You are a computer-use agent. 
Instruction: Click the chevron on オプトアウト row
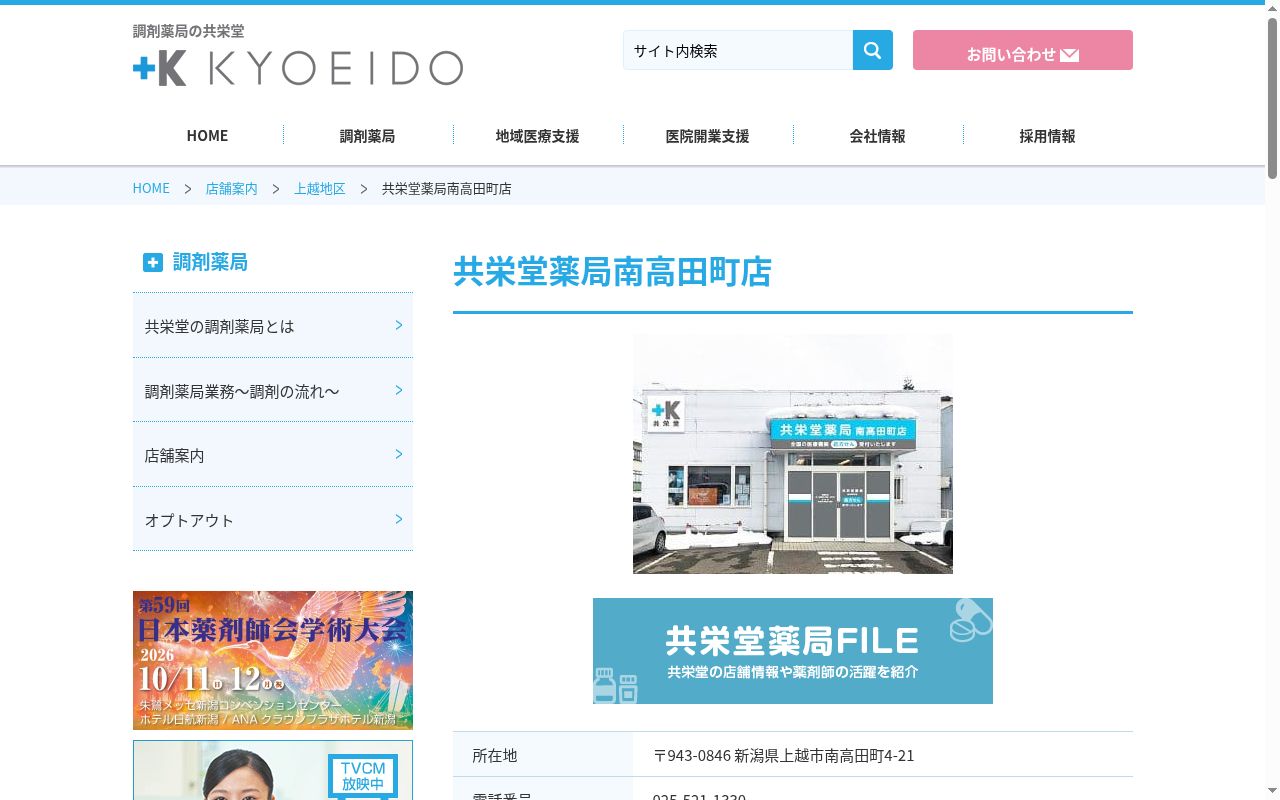point(399,519)
